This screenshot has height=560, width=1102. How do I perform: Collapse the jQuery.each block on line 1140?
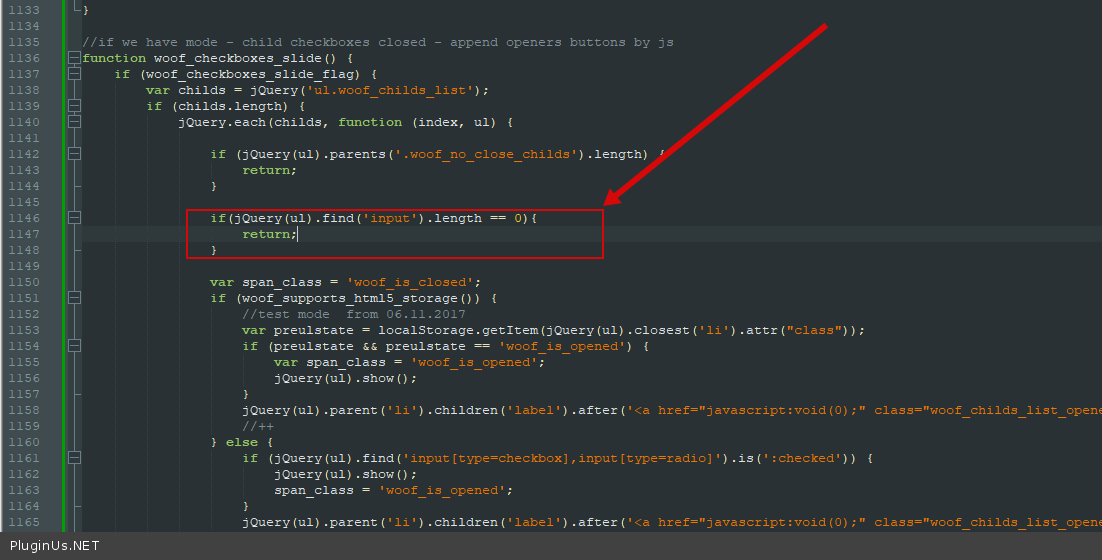[74, 122]
